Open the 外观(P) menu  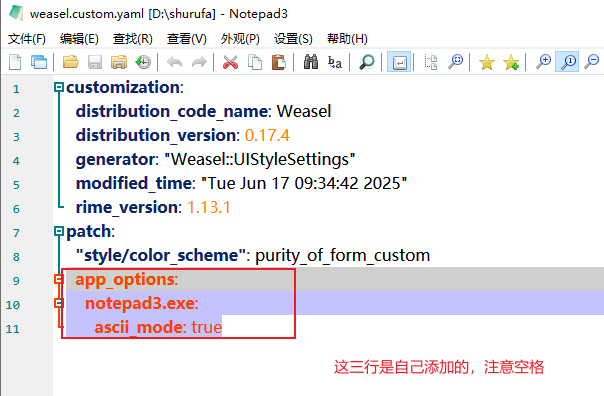[x=240, y=39]
